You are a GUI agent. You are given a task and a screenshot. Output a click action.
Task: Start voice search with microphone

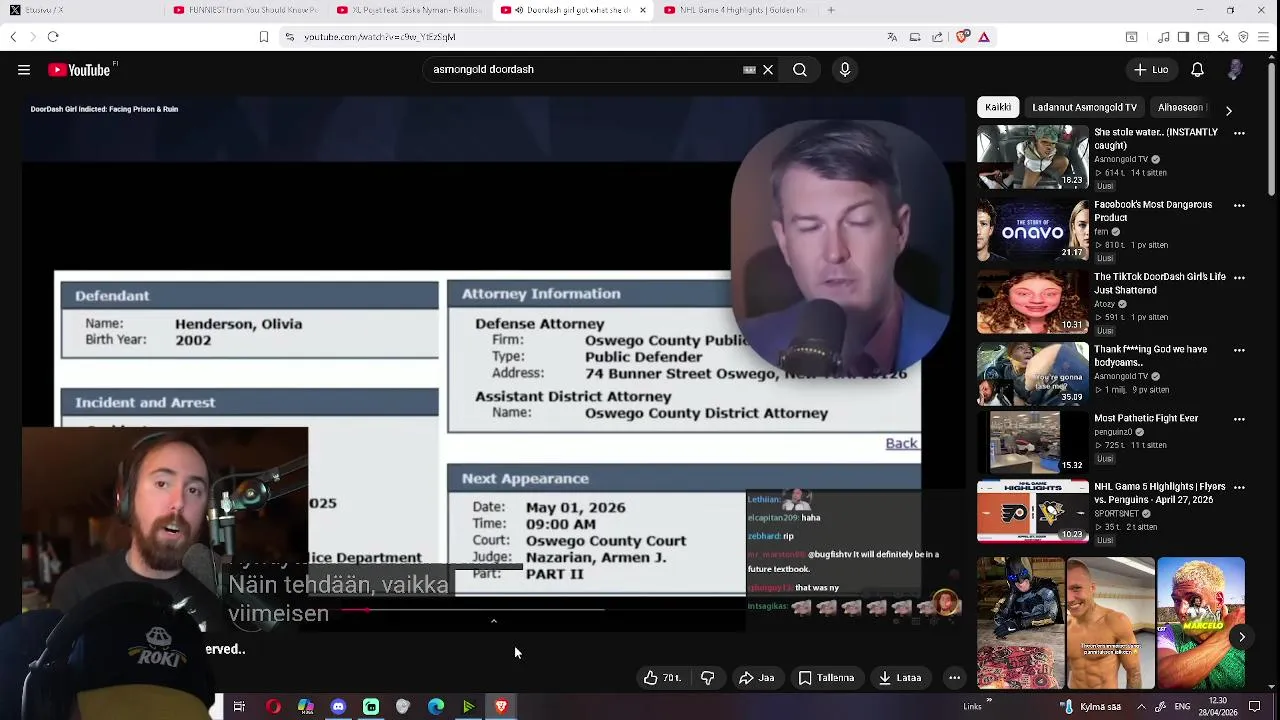(845, 70)
